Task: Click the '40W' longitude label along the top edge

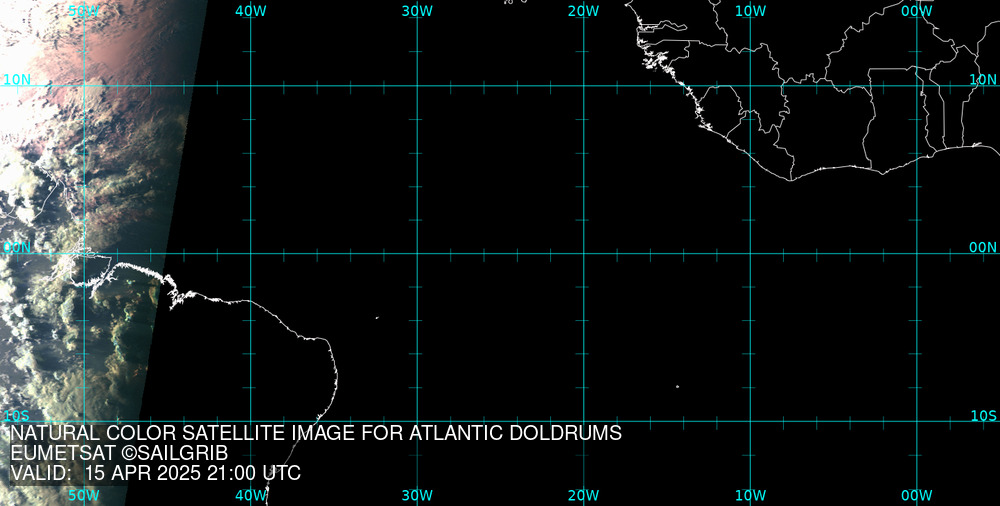Action: [251, 11]
